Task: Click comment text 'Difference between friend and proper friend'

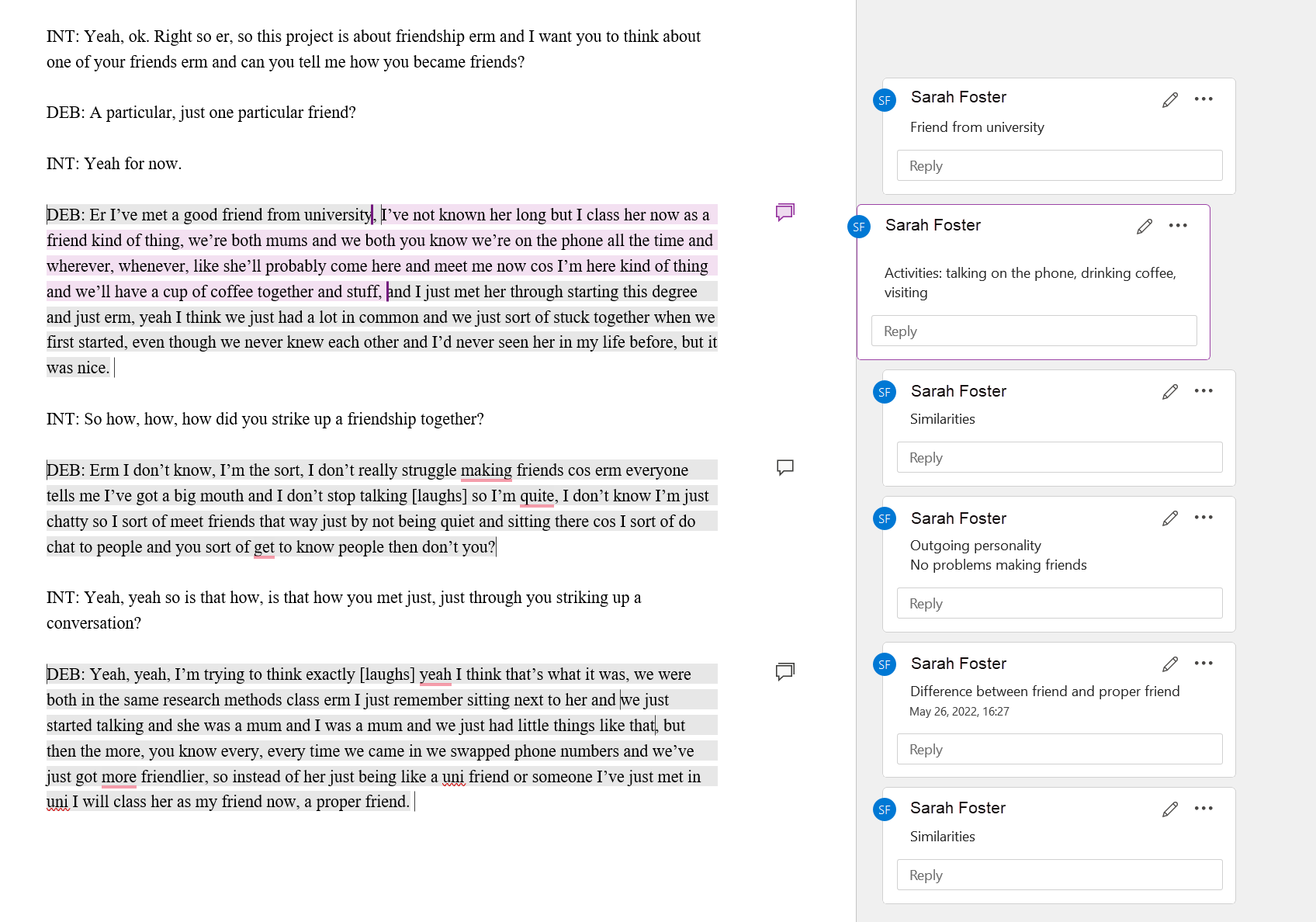Action: [1044, 691]
